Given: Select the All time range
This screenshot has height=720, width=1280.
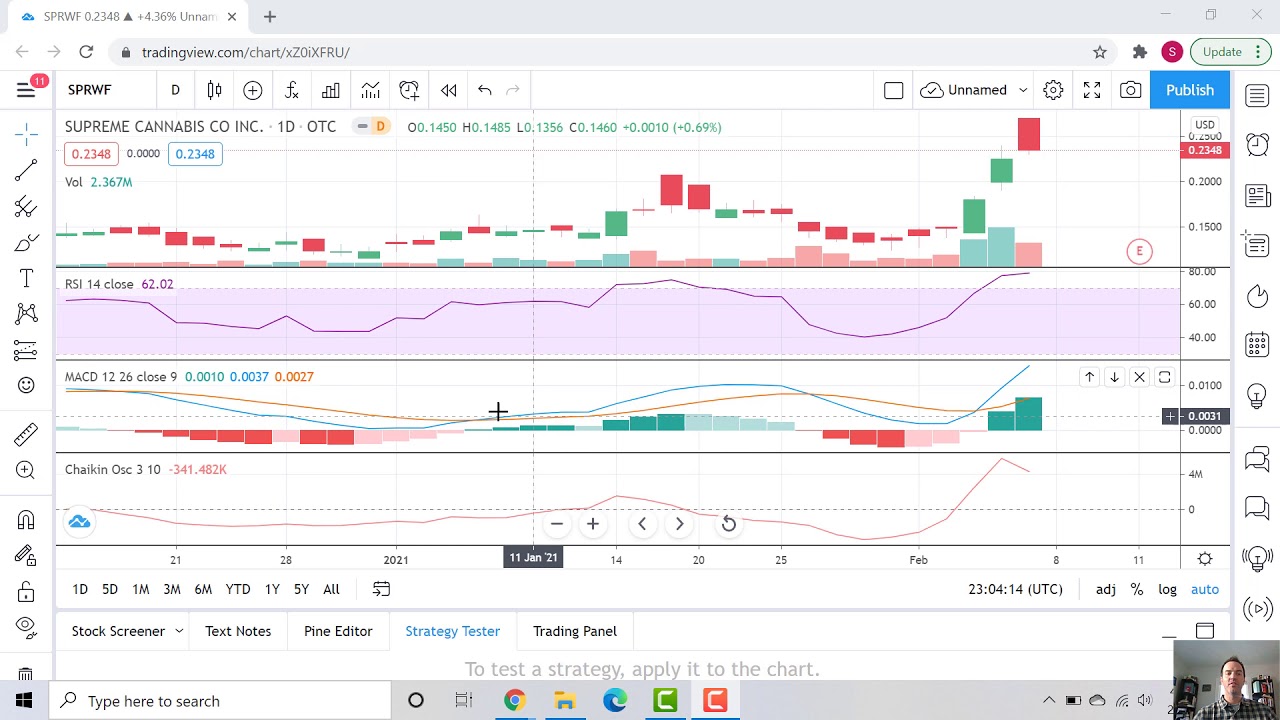Looking at the screenshot, I should (331, 589).
